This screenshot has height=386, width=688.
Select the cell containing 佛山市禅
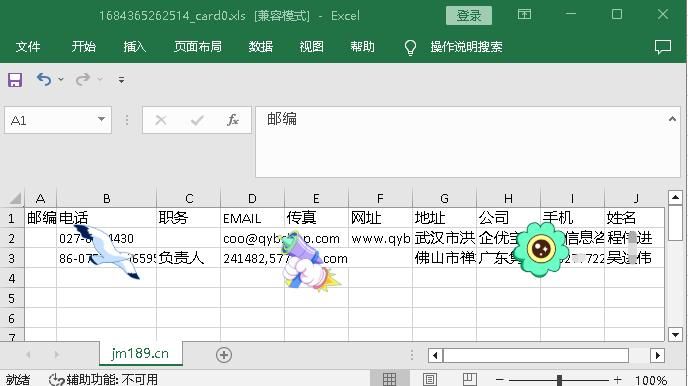click(444, 258)
